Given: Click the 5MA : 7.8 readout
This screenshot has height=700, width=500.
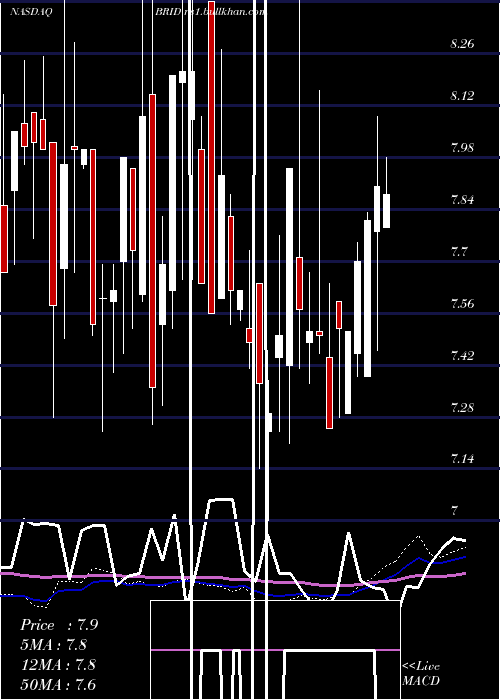Looking at the screenshot, I should [54, 645].
